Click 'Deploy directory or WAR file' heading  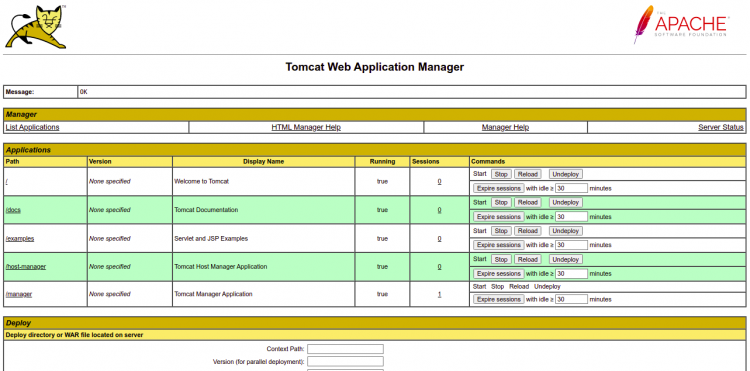(74, 335)
